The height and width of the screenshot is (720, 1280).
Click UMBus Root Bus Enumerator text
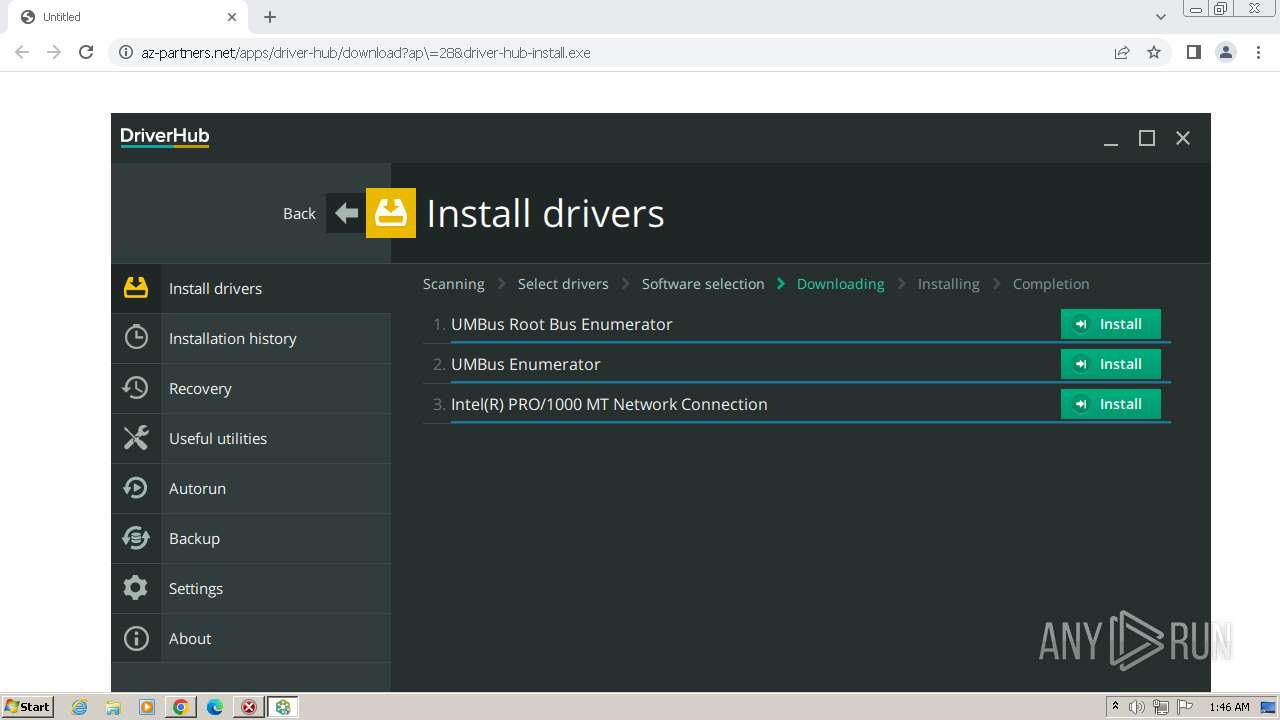pyautogui.click(x=562, y=324)
